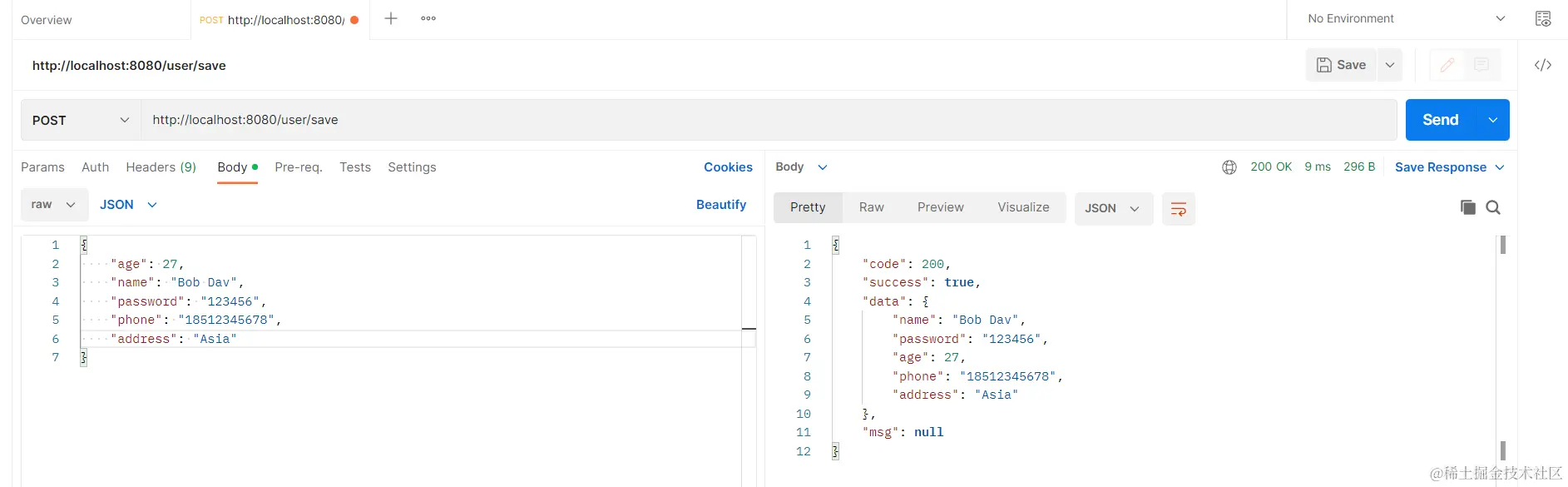Open the No Environment selector

1406,18
